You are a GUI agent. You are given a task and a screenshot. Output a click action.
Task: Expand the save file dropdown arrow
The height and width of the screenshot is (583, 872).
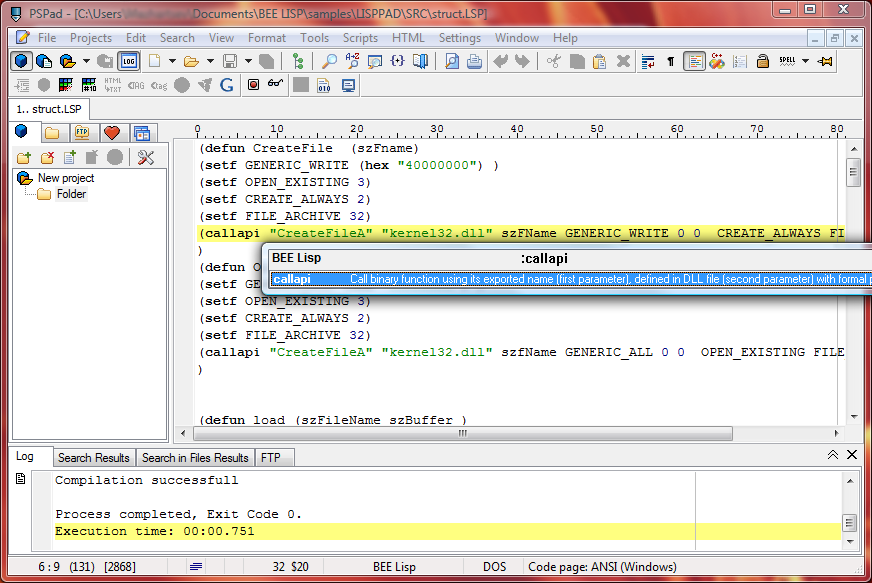pos(247,61)
